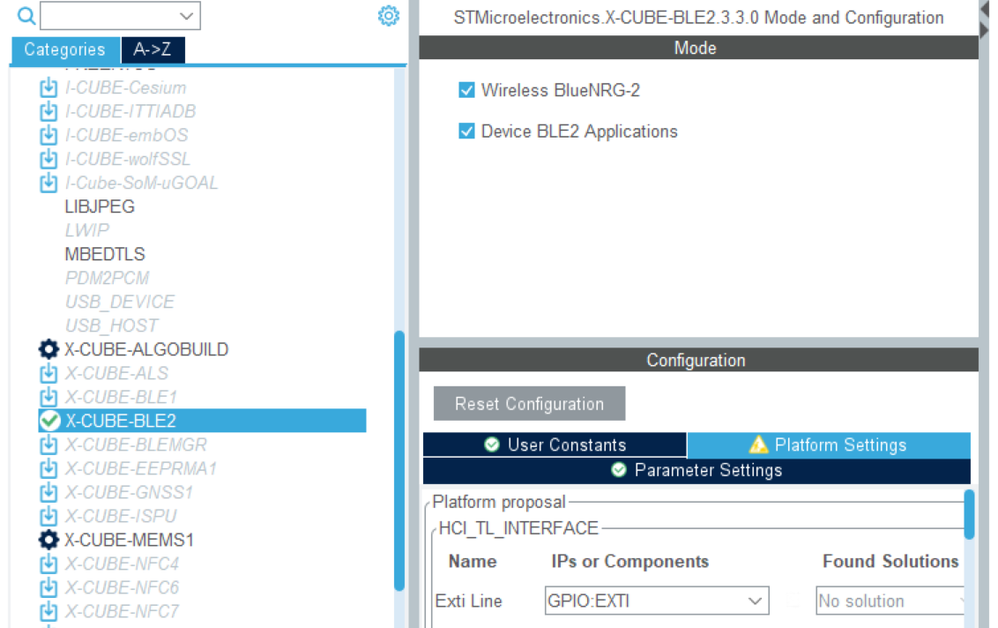Click download icon next to I-CUBE-wolfSSL
Image resolution: width=998 pixels, height=628 pixels.
[48, 159]
